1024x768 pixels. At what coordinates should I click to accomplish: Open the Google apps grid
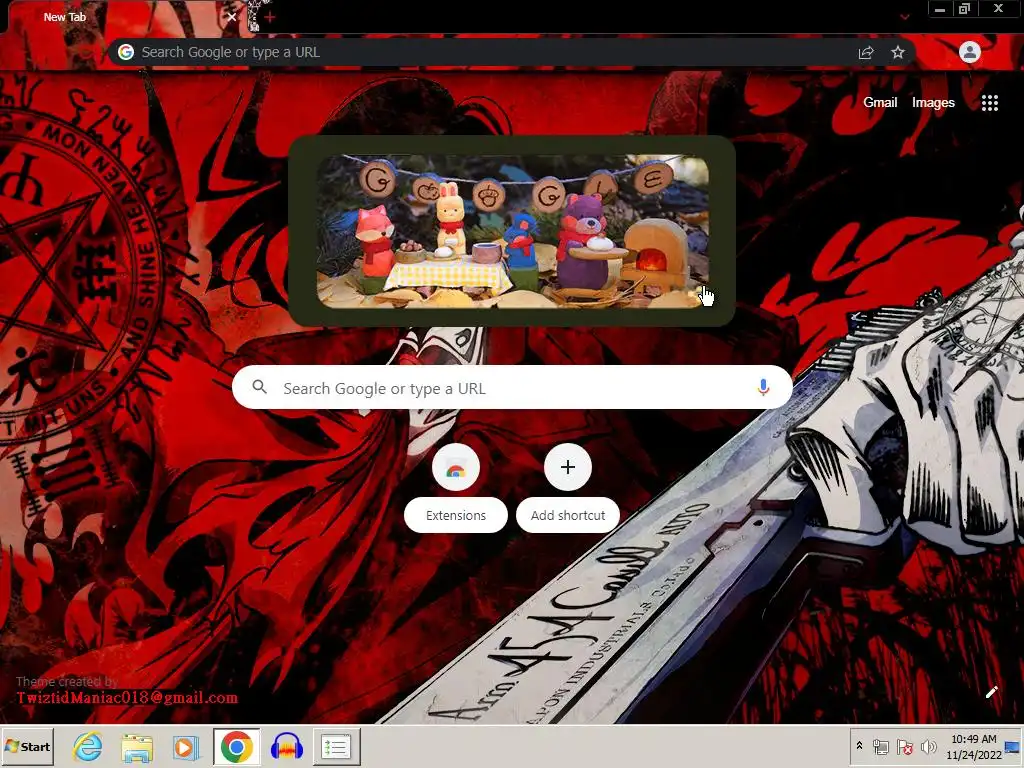coord(989,103)
